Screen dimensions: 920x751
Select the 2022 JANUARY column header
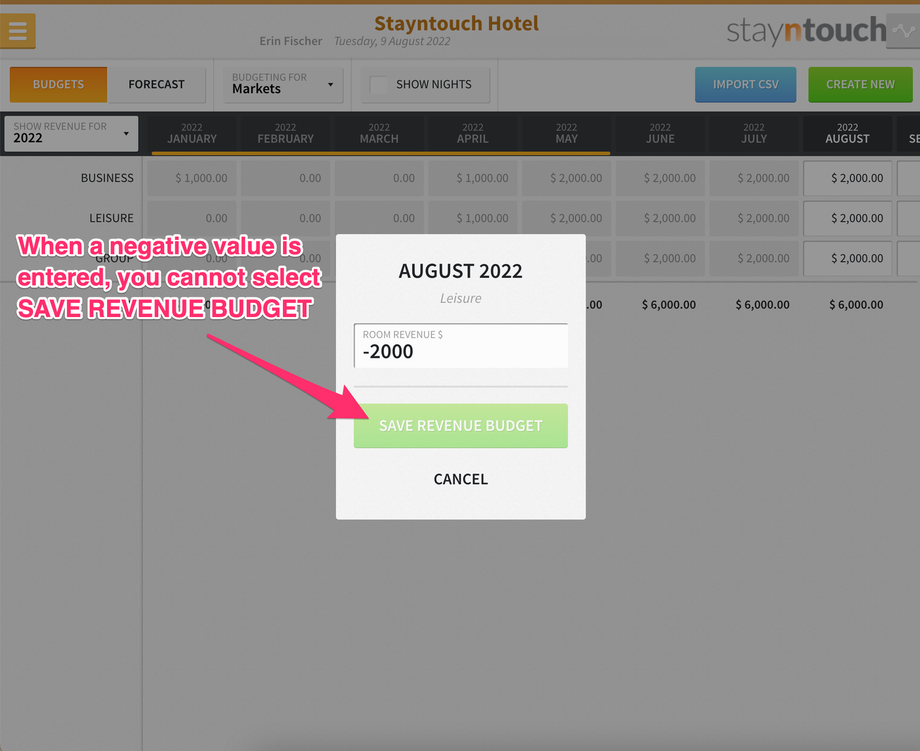click(192, 133)
